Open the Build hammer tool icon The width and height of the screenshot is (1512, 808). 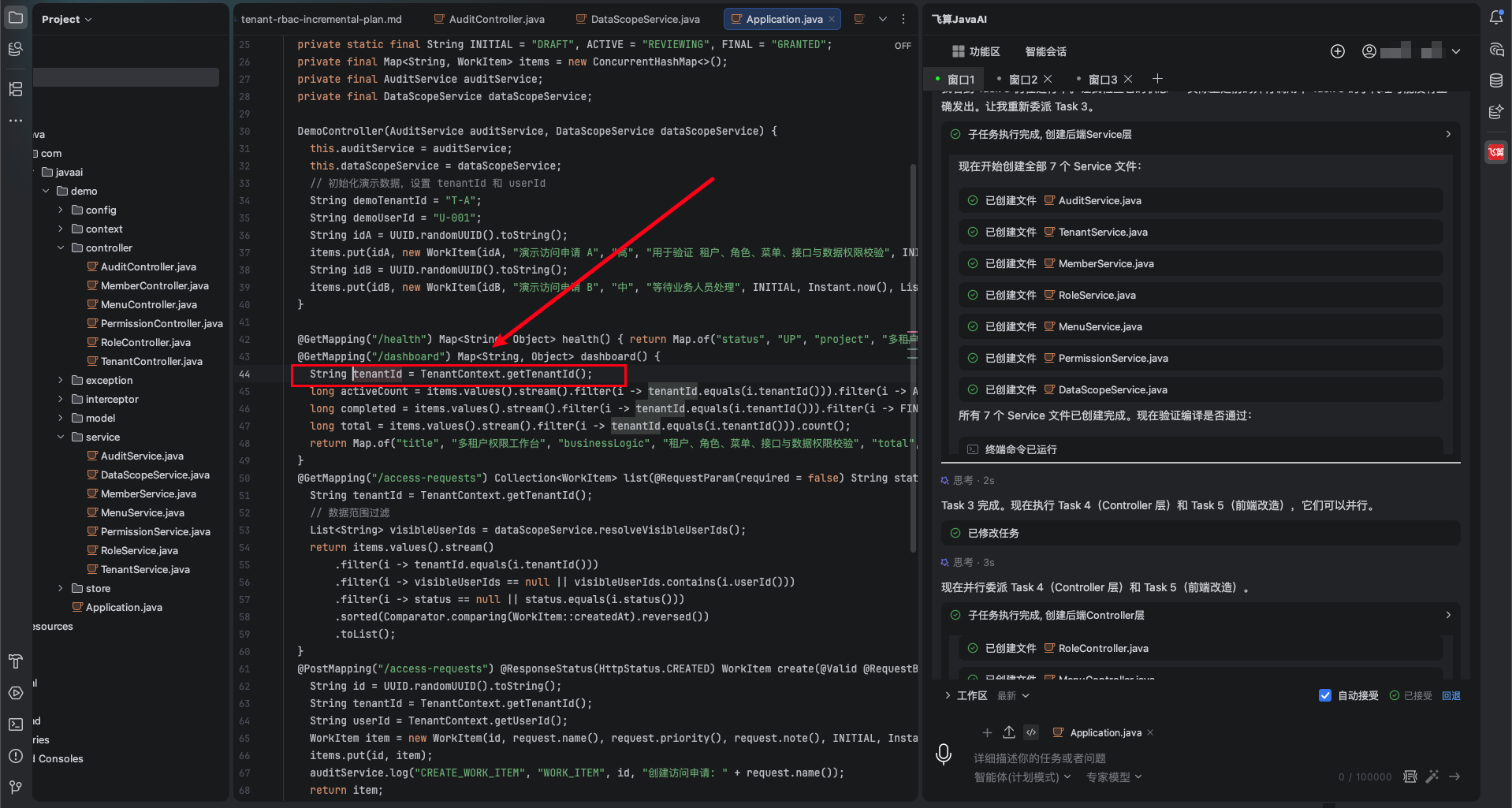pyautogui.click(x=15, y=661)
